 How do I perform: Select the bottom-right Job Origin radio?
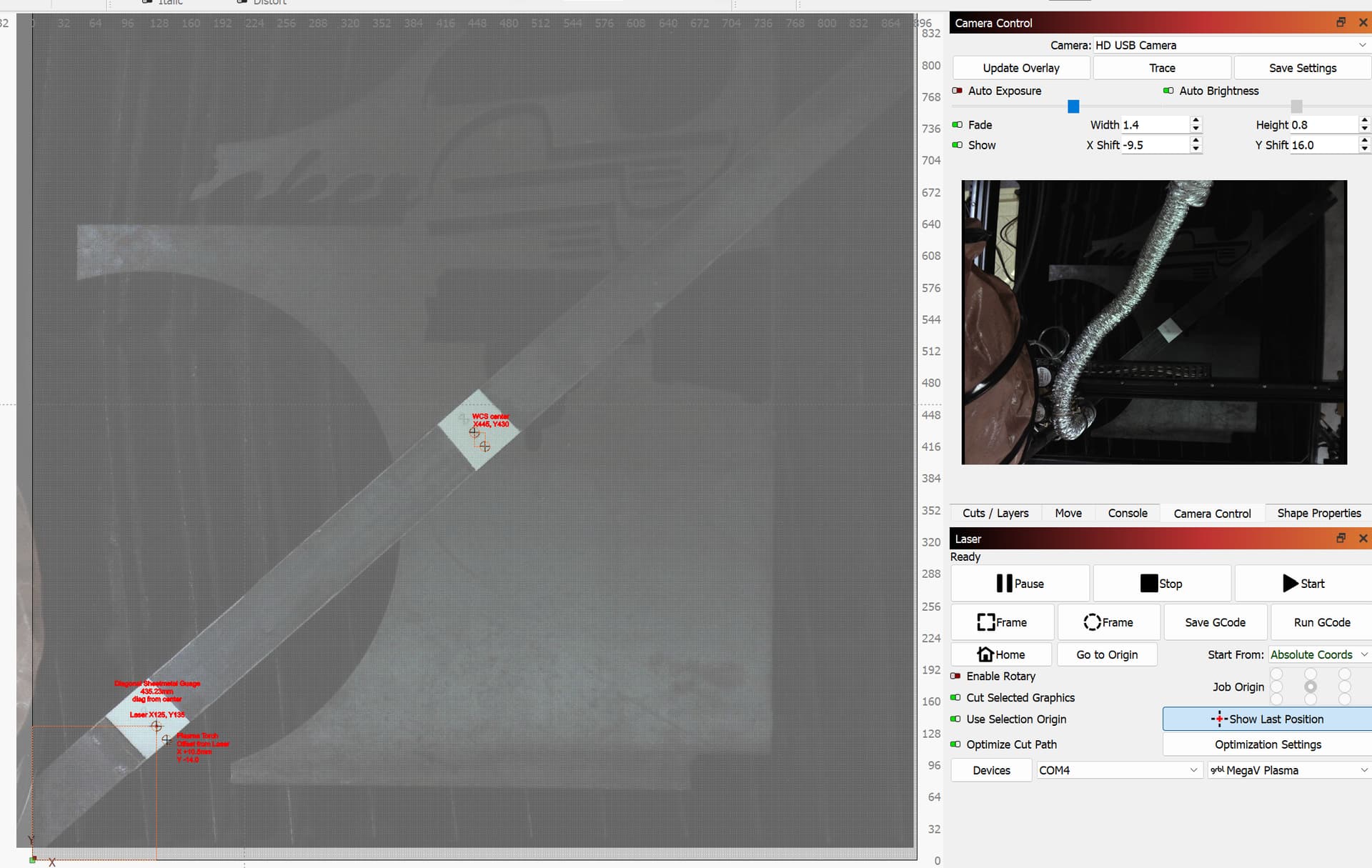click(x=1345, y=699)
